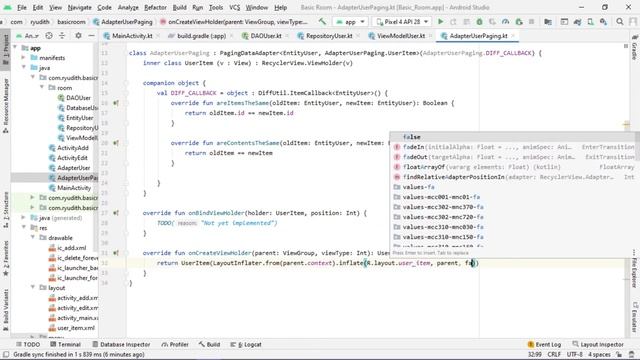The width and height of the screenshot is (640, 360).
Task: Open Gradle side panel tab
Action: pyautogui.click(x=634, y=47)
